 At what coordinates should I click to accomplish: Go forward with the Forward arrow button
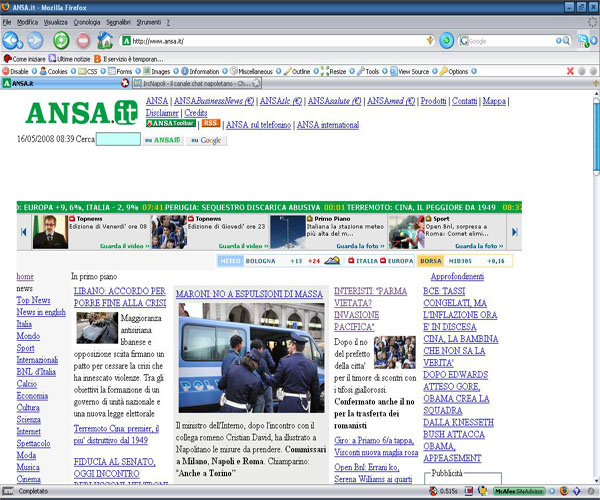click(x=35, y=40)
